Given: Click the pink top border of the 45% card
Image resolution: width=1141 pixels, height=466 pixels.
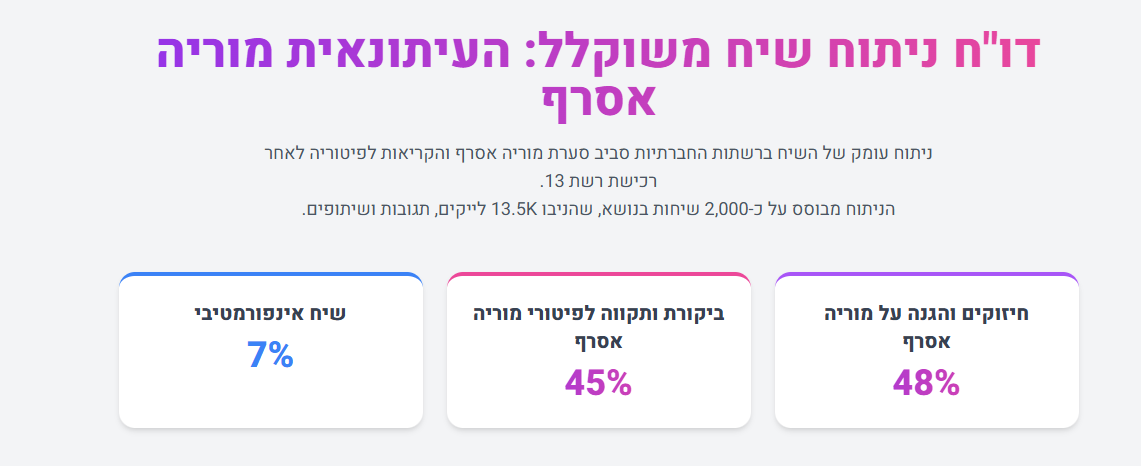Looking at the screenshot, I should [598, 274].
